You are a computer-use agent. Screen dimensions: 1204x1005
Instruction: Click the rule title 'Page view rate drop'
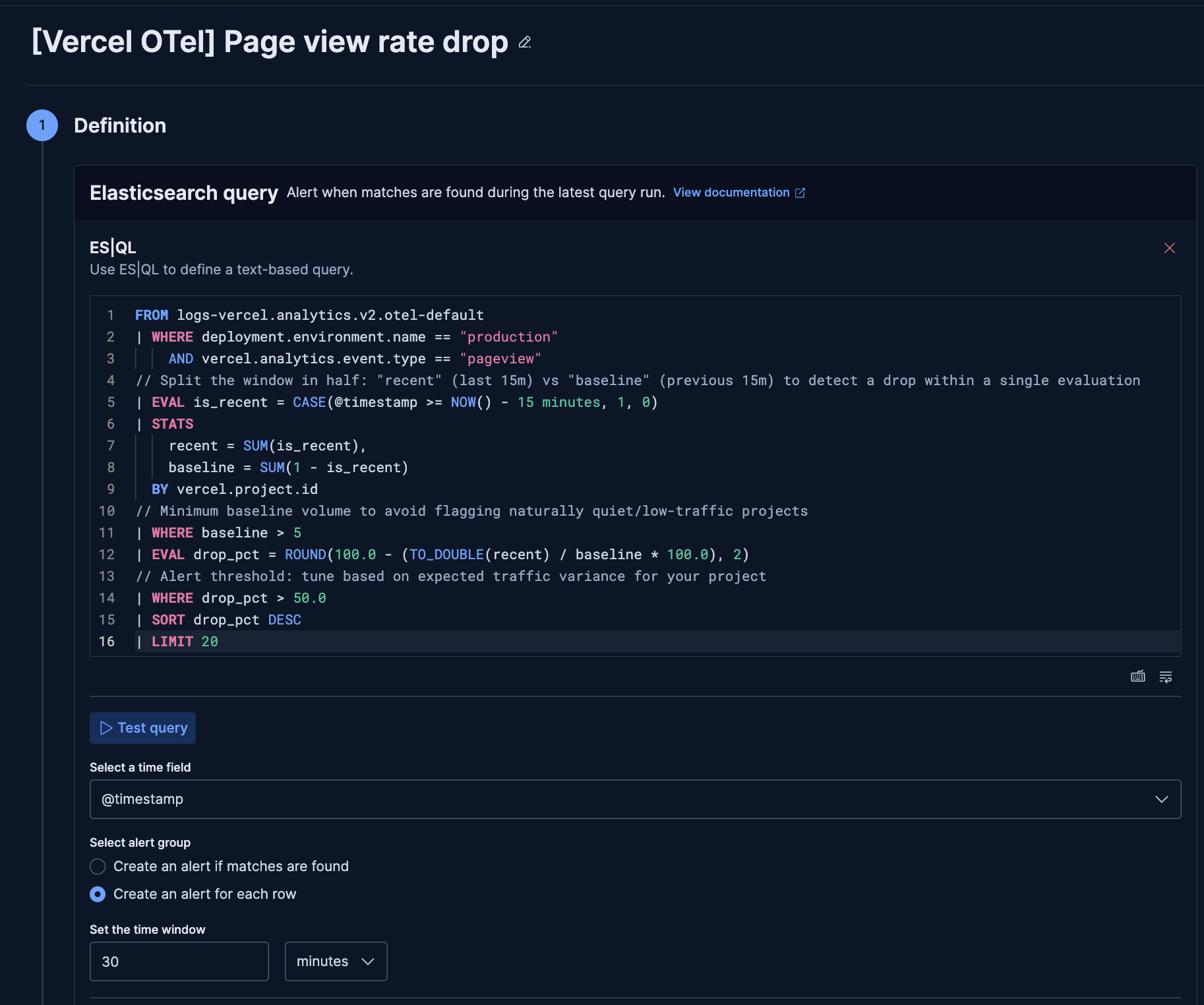click(x=366, y=42)
